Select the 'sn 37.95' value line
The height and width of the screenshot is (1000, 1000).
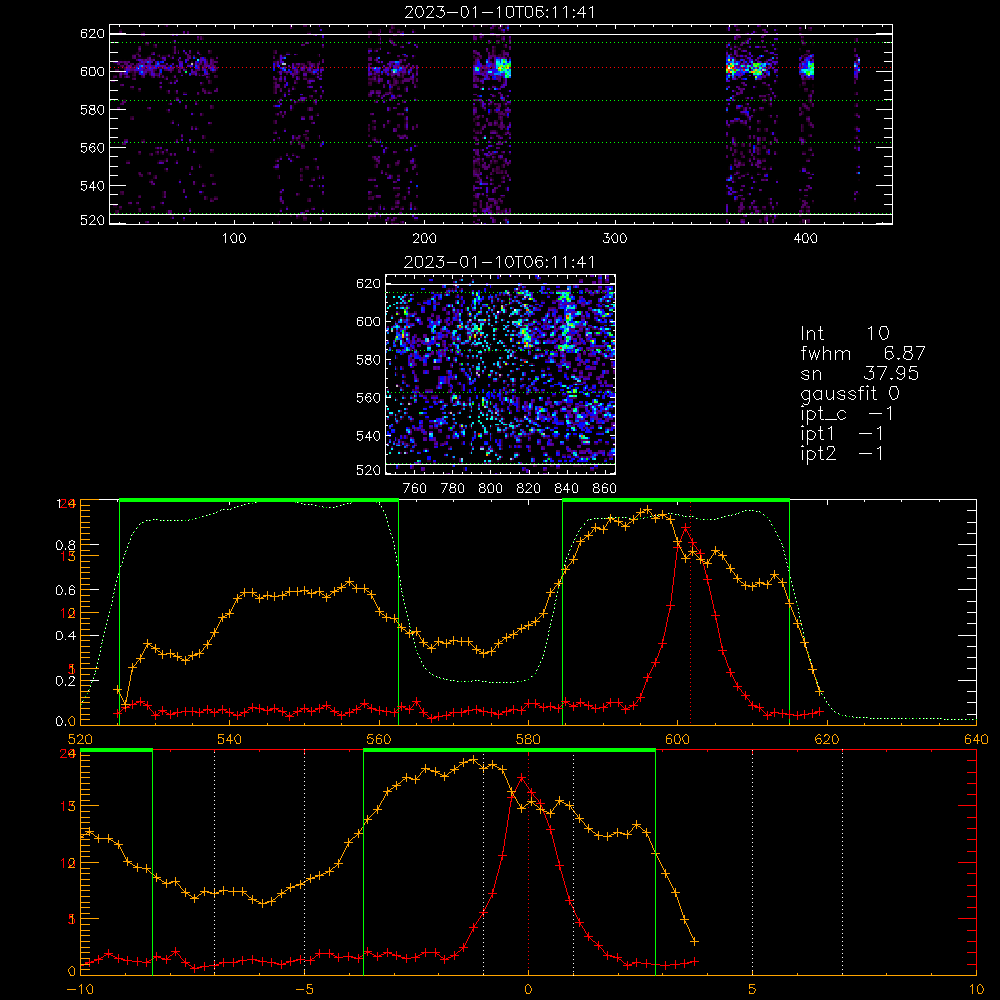[860, 373]
